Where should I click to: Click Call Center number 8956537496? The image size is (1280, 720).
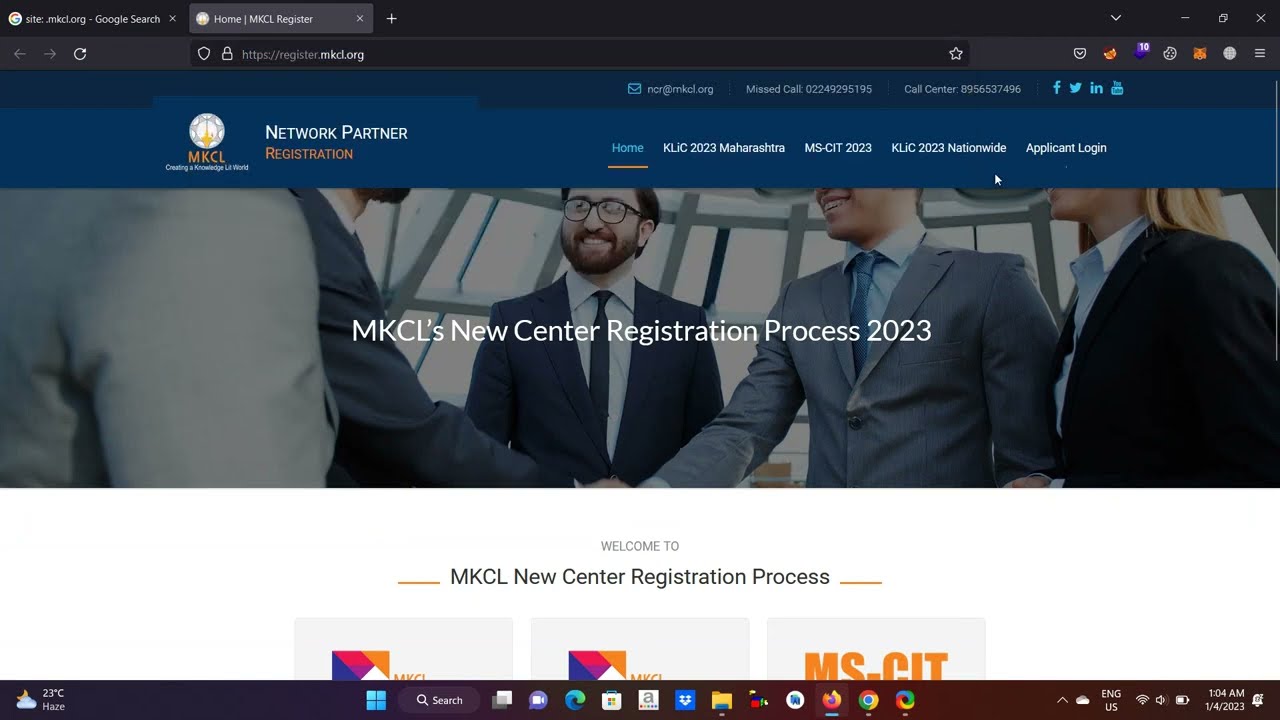(962, 89)
